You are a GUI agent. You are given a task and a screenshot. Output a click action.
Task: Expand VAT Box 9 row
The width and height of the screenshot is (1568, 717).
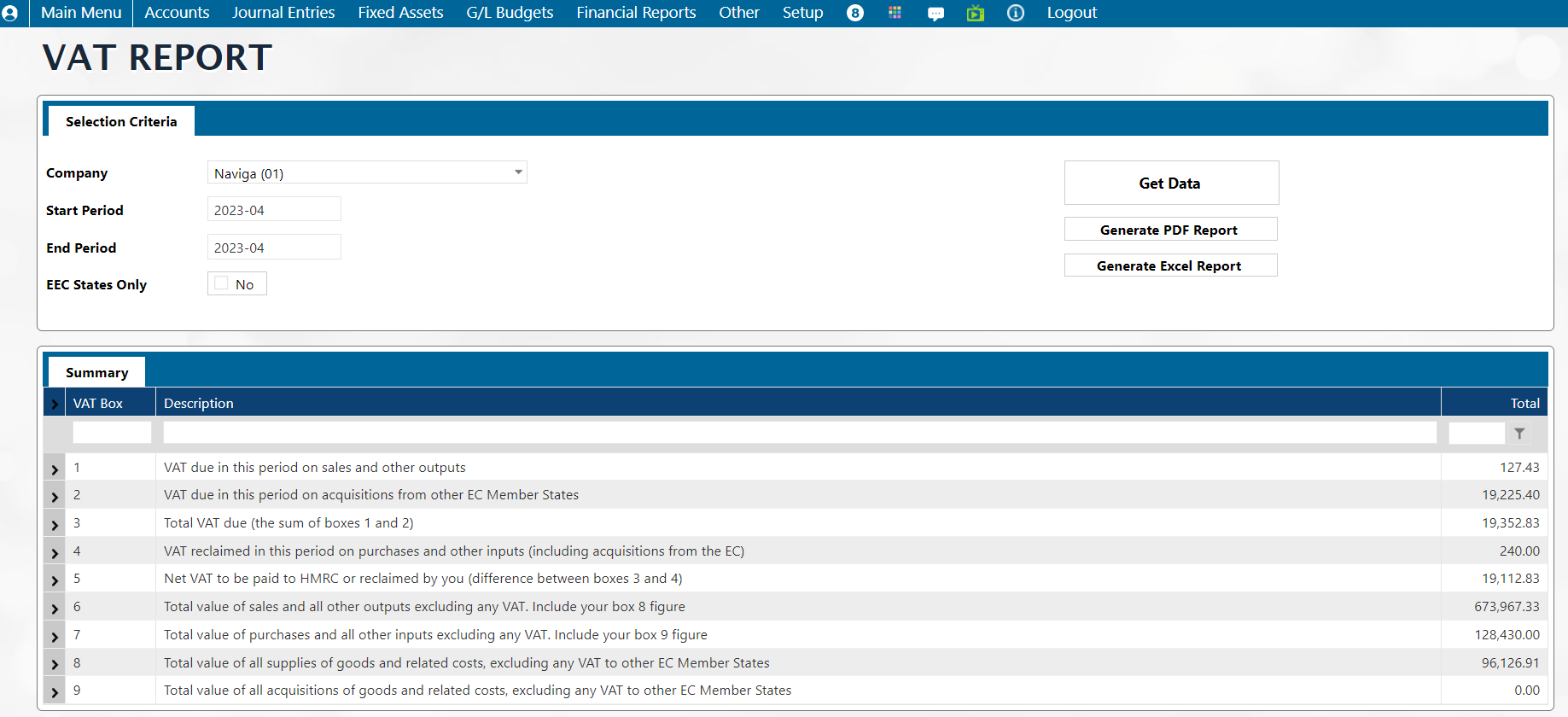pyautogui.click(x=55, y=692)
